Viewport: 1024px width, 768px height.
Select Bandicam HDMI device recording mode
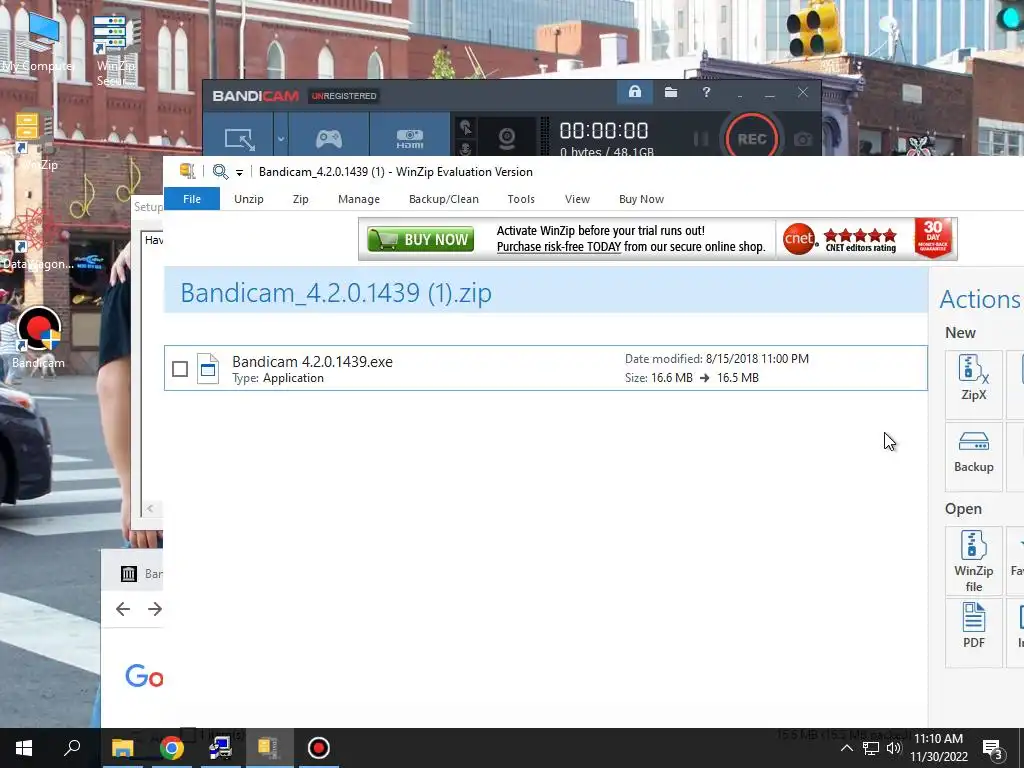(409, 138)
